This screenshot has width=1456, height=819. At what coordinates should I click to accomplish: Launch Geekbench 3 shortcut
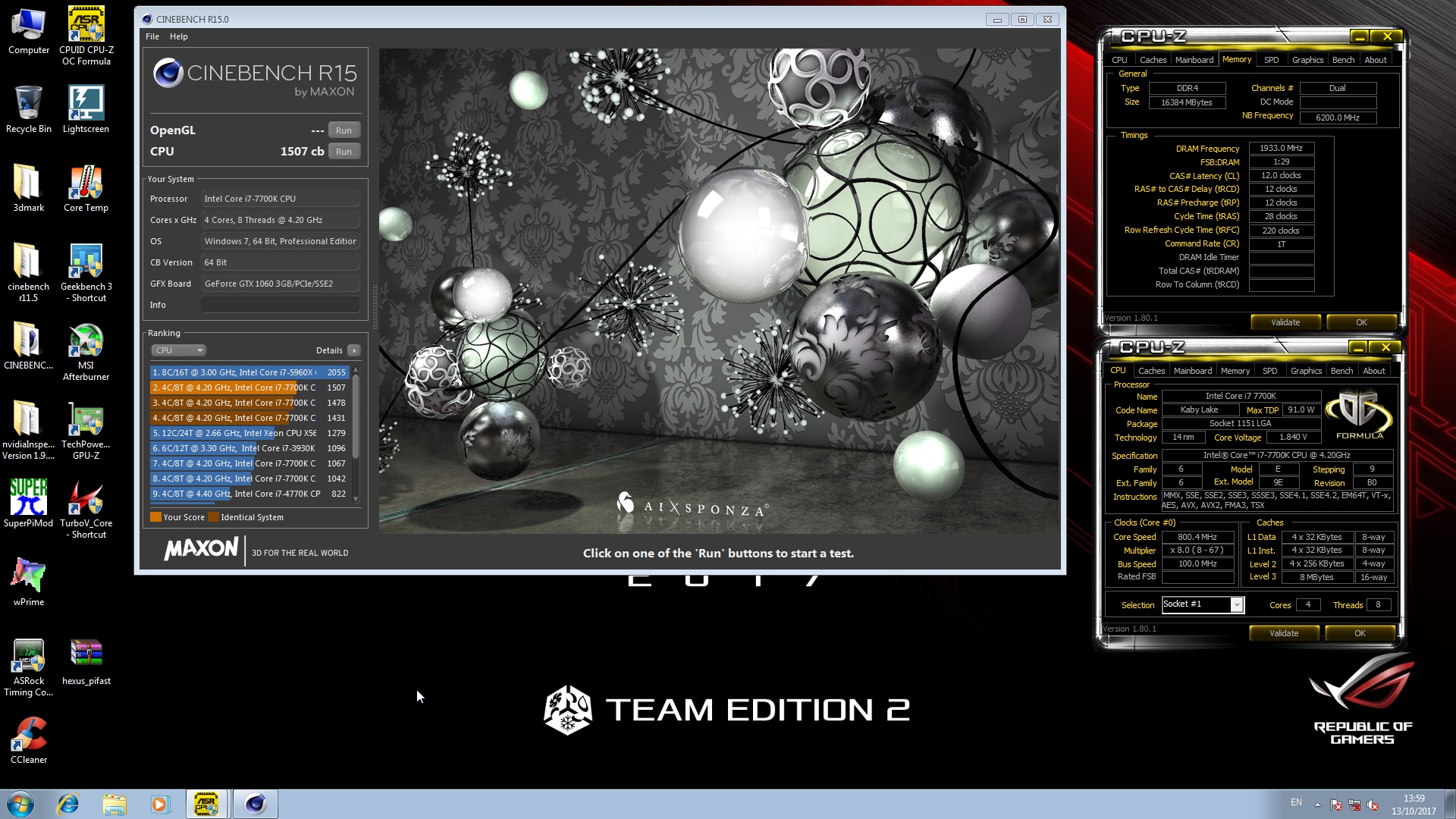(86, 272)
